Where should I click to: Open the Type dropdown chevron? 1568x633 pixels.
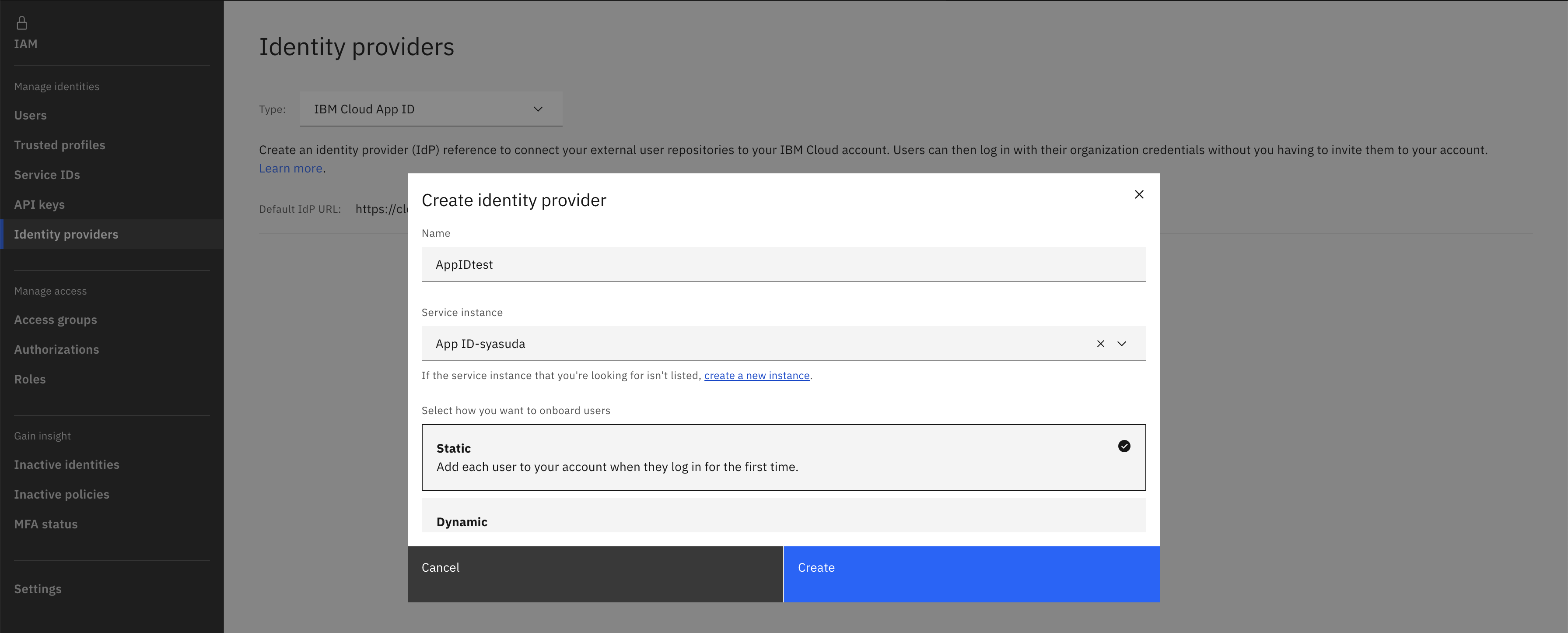[x=538, y=109]
